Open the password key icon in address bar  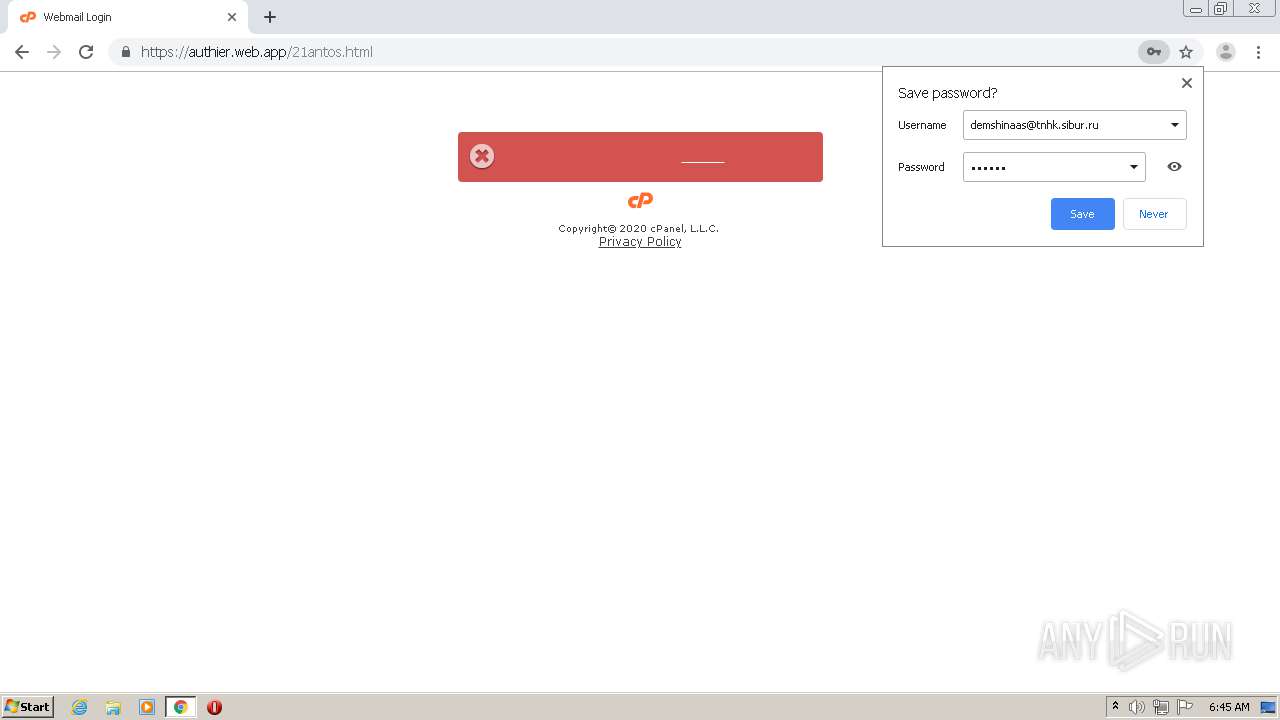coord(1153,52)
